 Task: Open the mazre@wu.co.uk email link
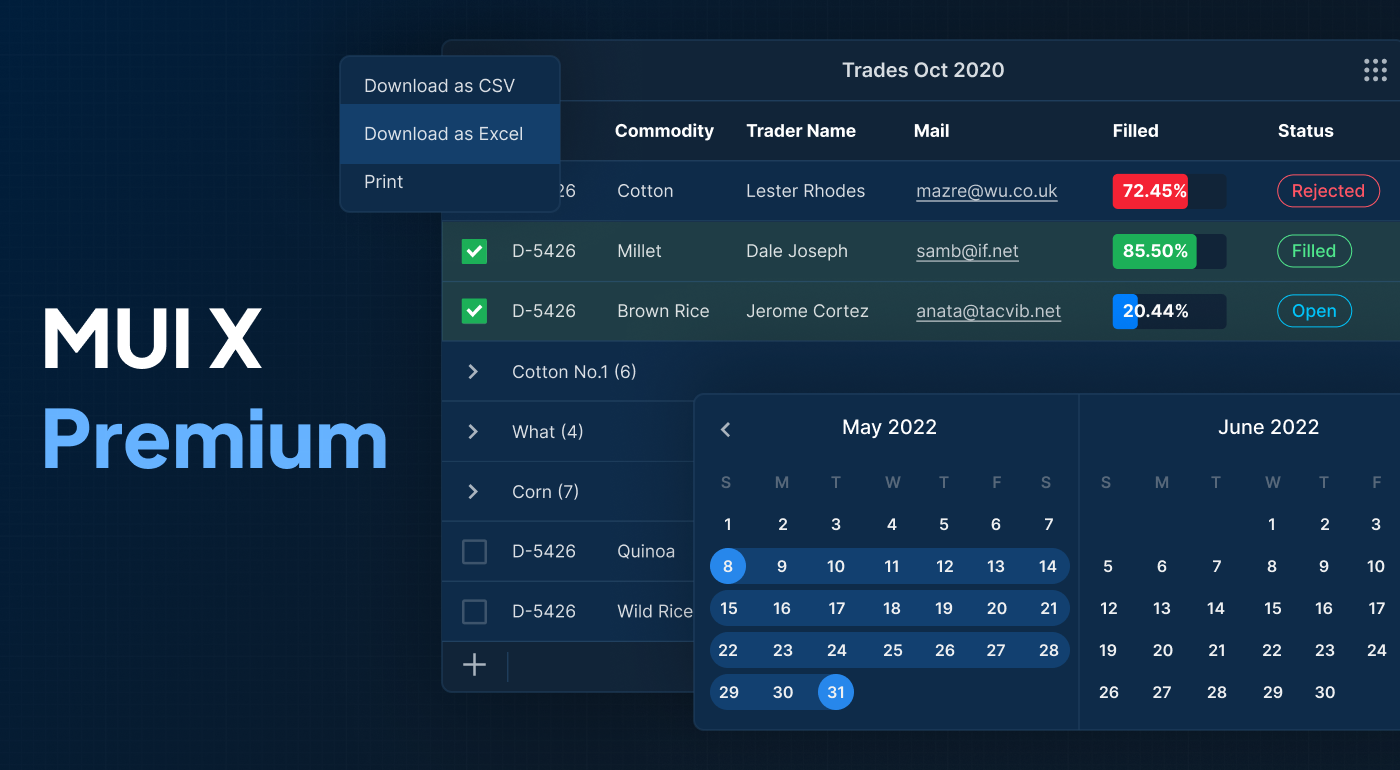pos(986,191)
